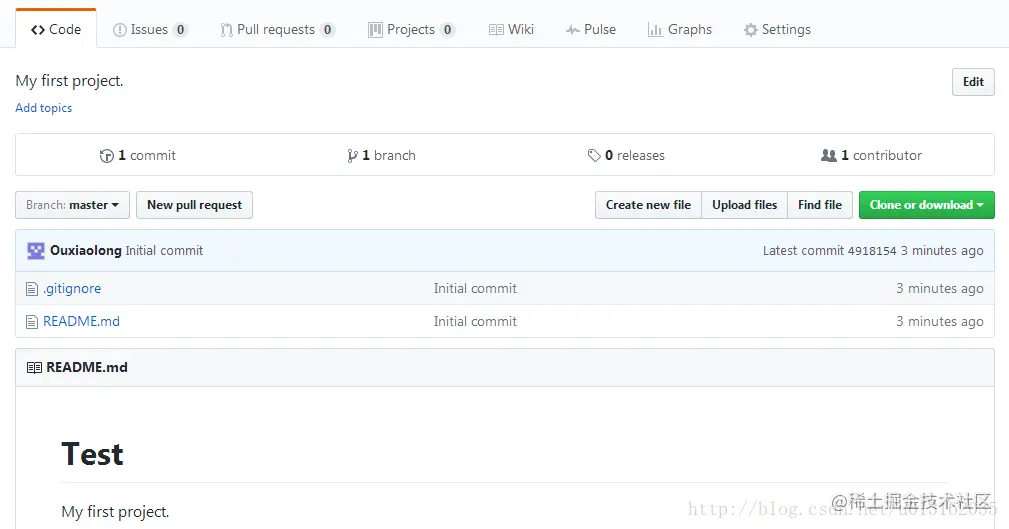Click the Upload files button
This screenshot has width=1009, height=529.
[x=745, y=205]
